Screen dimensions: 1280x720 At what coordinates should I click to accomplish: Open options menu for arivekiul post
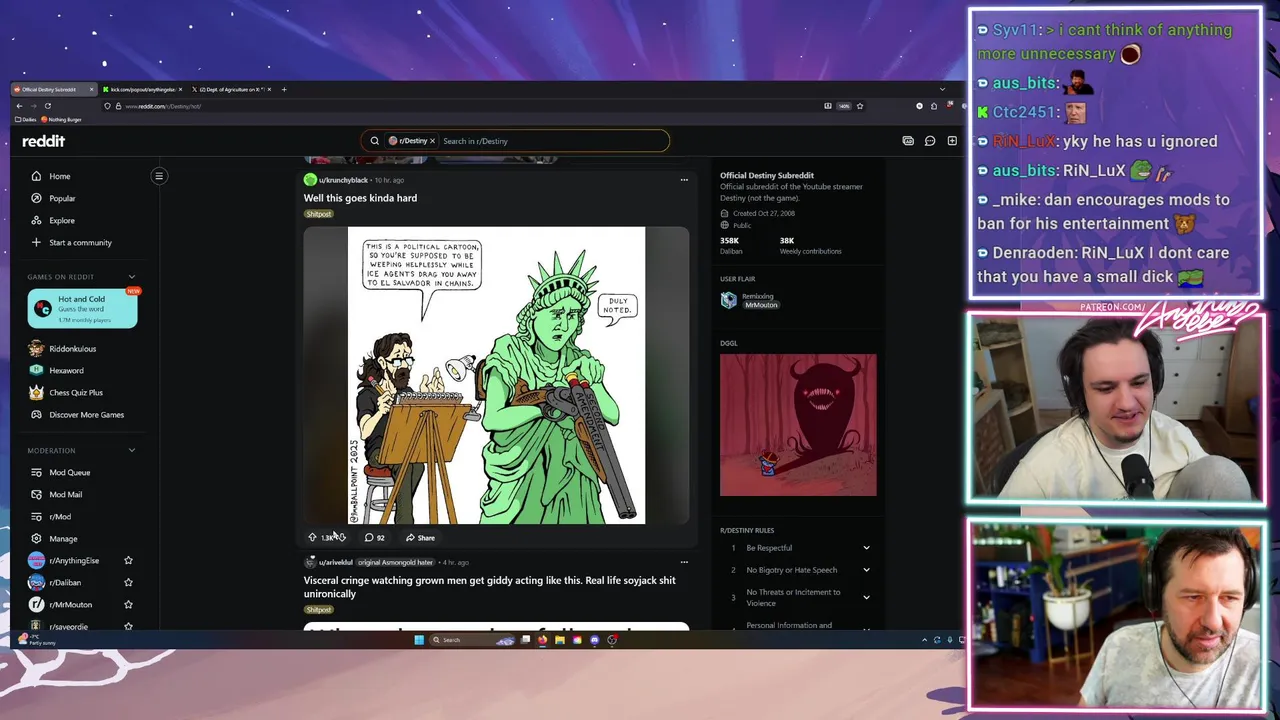[684, 562]
